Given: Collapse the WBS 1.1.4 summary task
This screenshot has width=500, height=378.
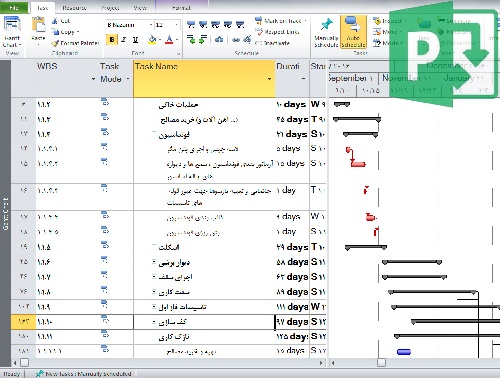Looking at the screenshot, I should (x=154, y=132).
